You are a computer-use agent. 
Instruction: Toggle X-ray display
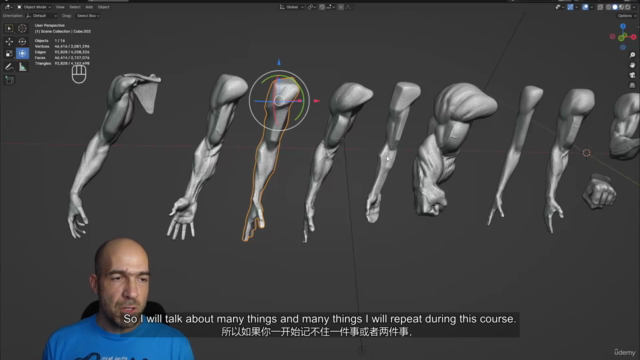600,7
